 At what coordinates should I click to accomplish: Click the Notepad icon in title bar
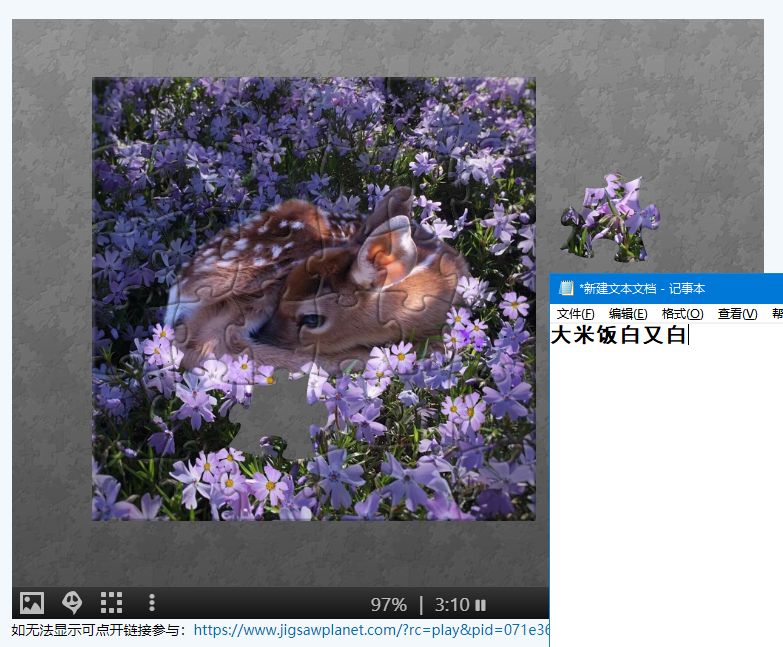(566, 288)
